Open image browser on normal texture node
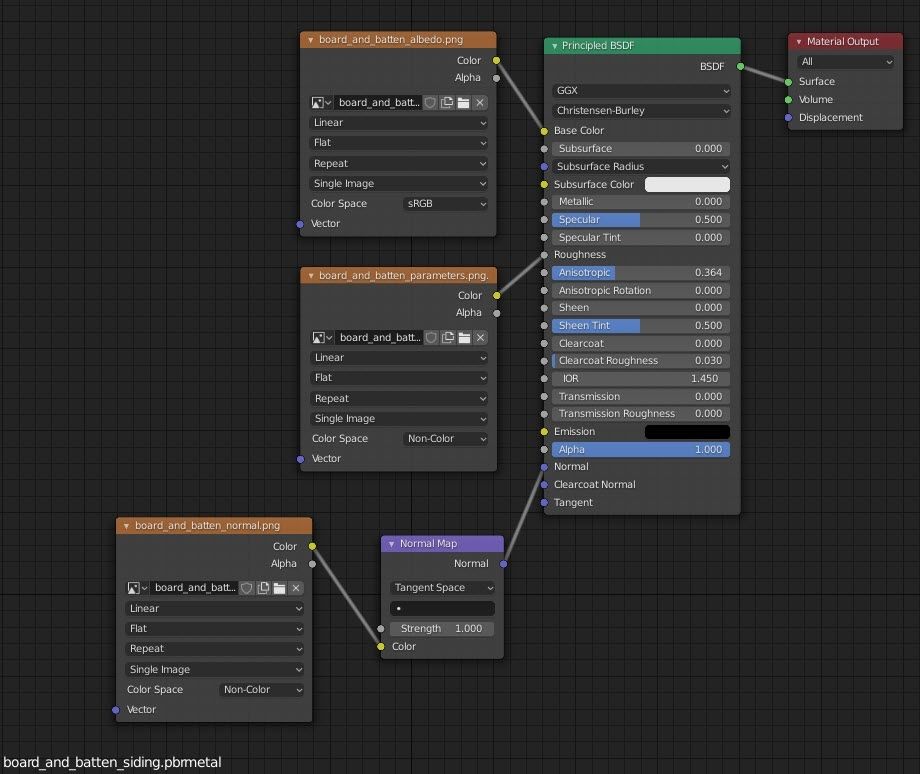The width and height of the screenshot is (920, 774). click(137, 588)
